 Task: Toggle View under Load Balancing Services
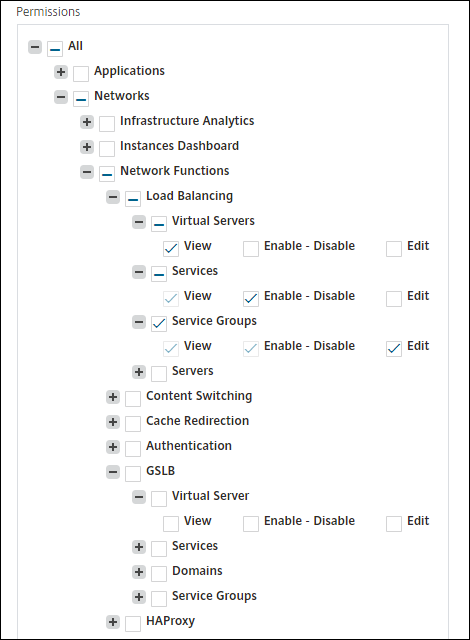pyautogui.click(x=171, y=299)
